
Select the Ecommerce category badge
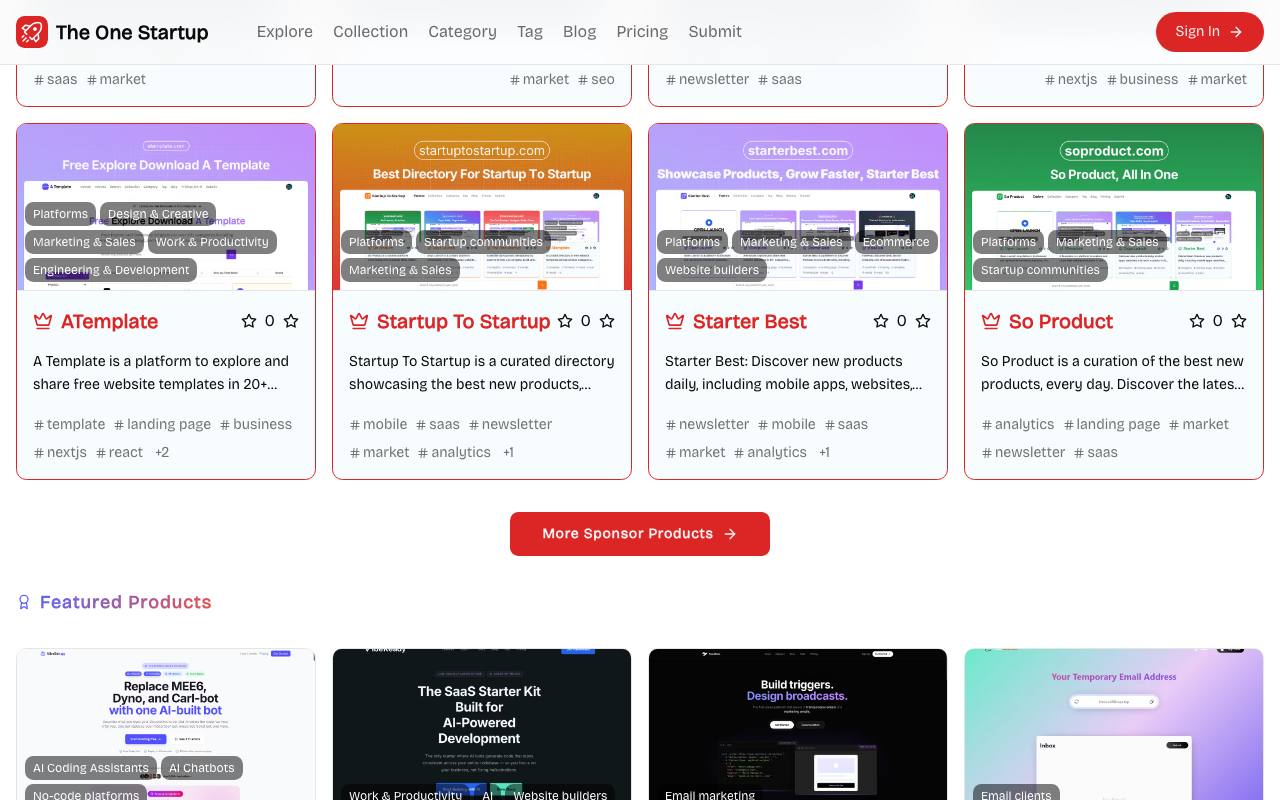pos(896,242)
